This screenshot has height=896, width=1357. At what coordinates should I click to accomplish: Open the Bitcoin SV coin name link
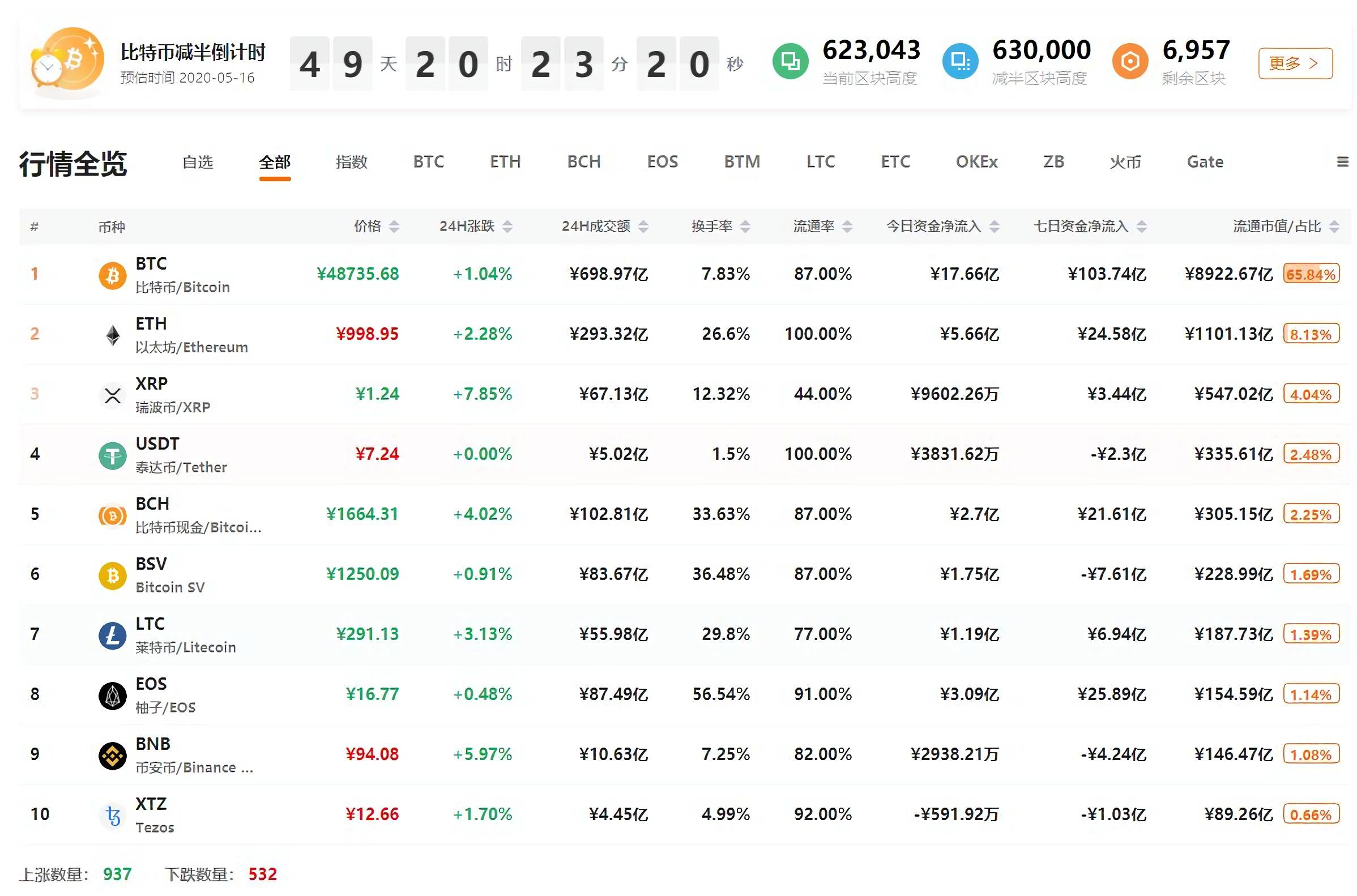(x=170, y=587)
